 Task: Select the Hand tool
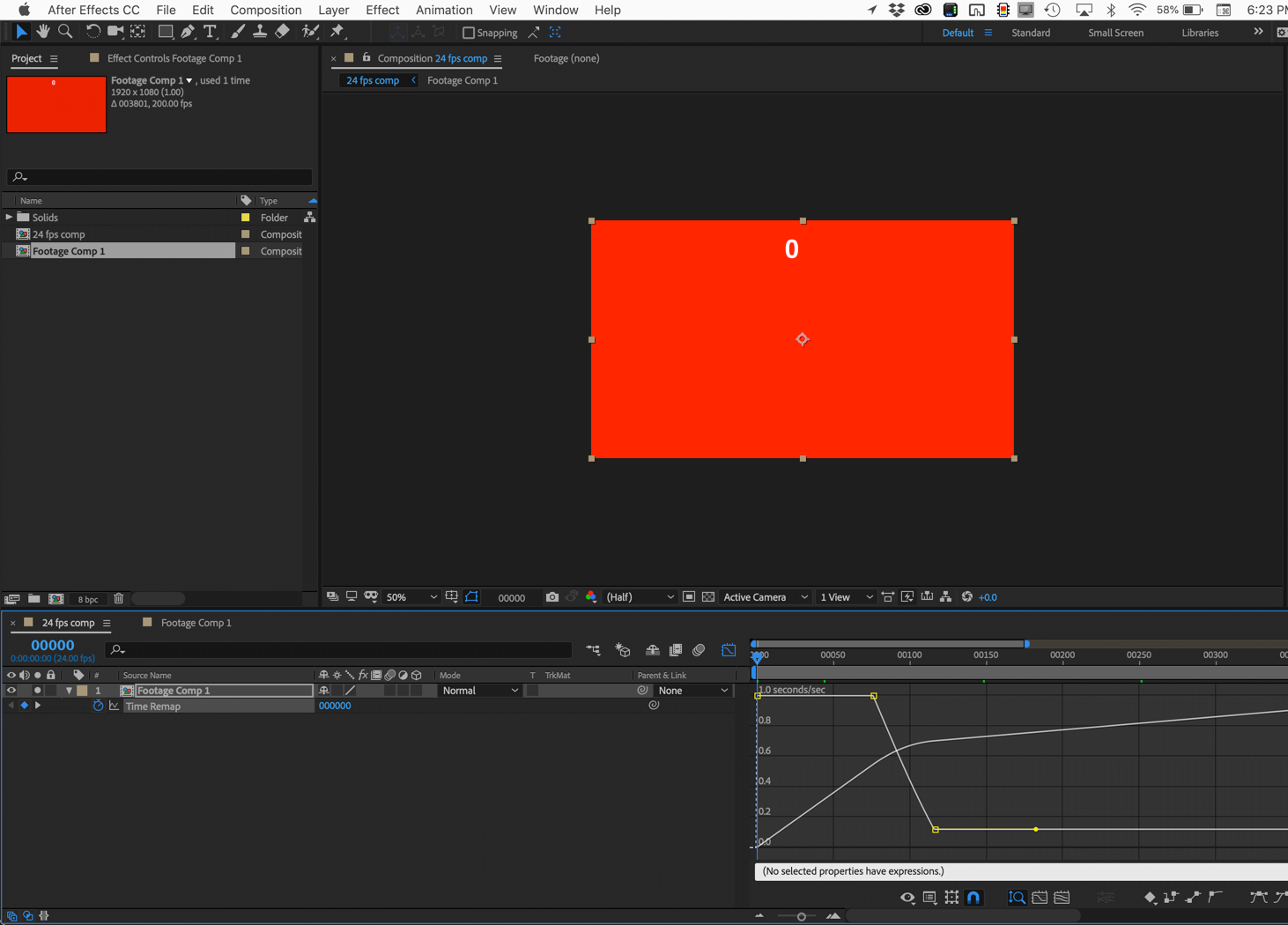42,32
